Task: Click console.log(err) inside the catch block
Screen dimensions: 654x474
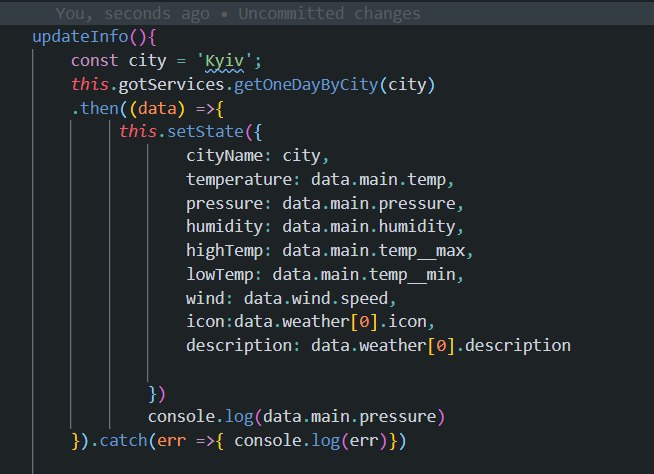Action: (x=311, y=441)
